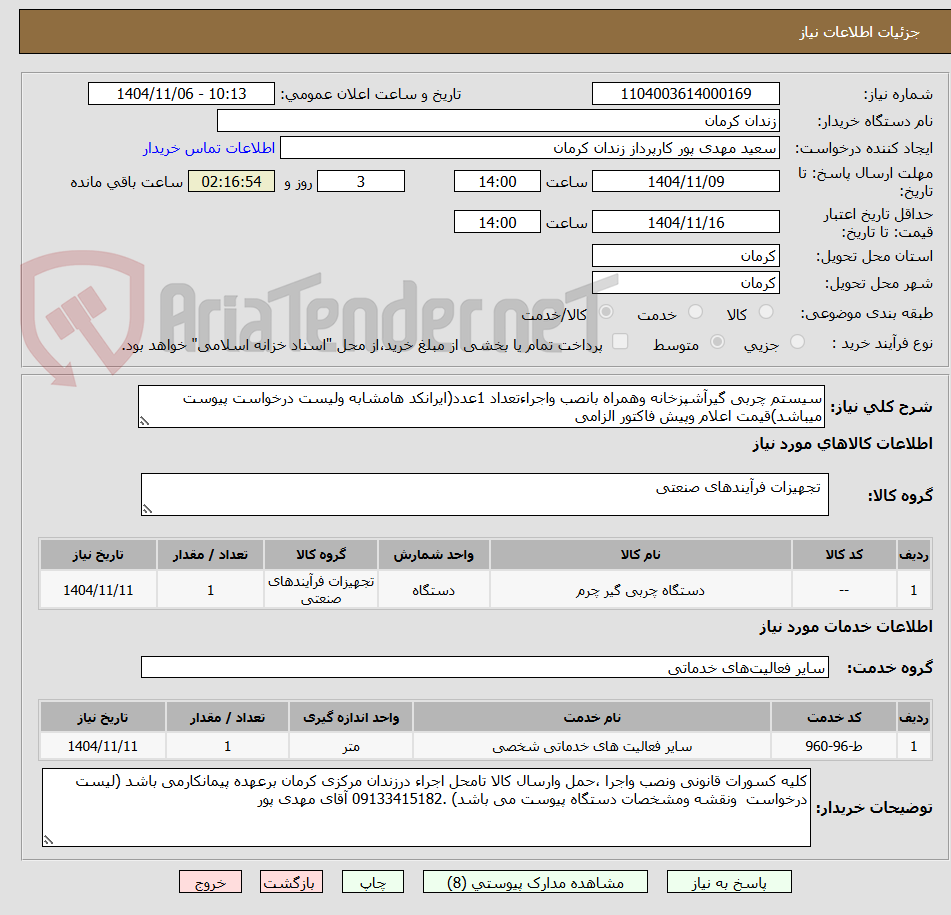Click the واحد اندازه گیری column header
This screenshot has width=951, height=915.
tap(351, 717)
